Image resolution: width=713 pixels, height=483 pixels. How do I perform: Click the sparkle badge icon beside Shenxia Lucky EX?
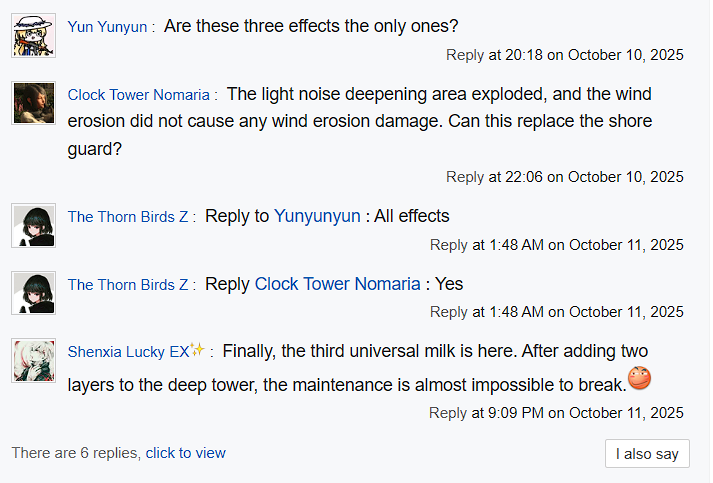pyautogui.click(x=198, y=350)
